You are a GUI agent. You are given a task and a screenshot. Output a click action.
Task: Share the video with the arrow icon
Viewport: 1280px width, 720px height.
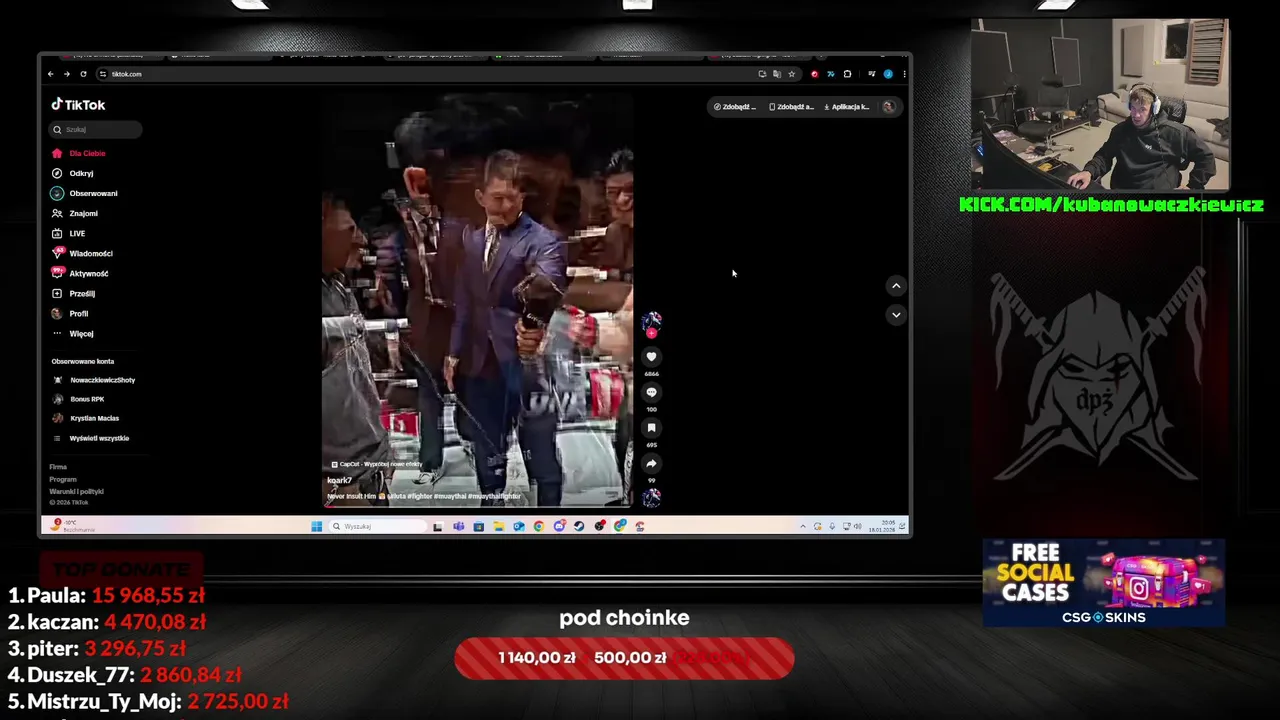(x=651, y=463)
